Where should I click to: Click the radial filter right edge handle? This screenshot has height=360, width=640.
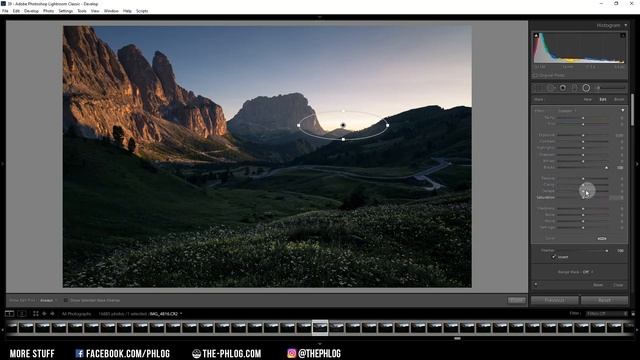pos(387,125)
